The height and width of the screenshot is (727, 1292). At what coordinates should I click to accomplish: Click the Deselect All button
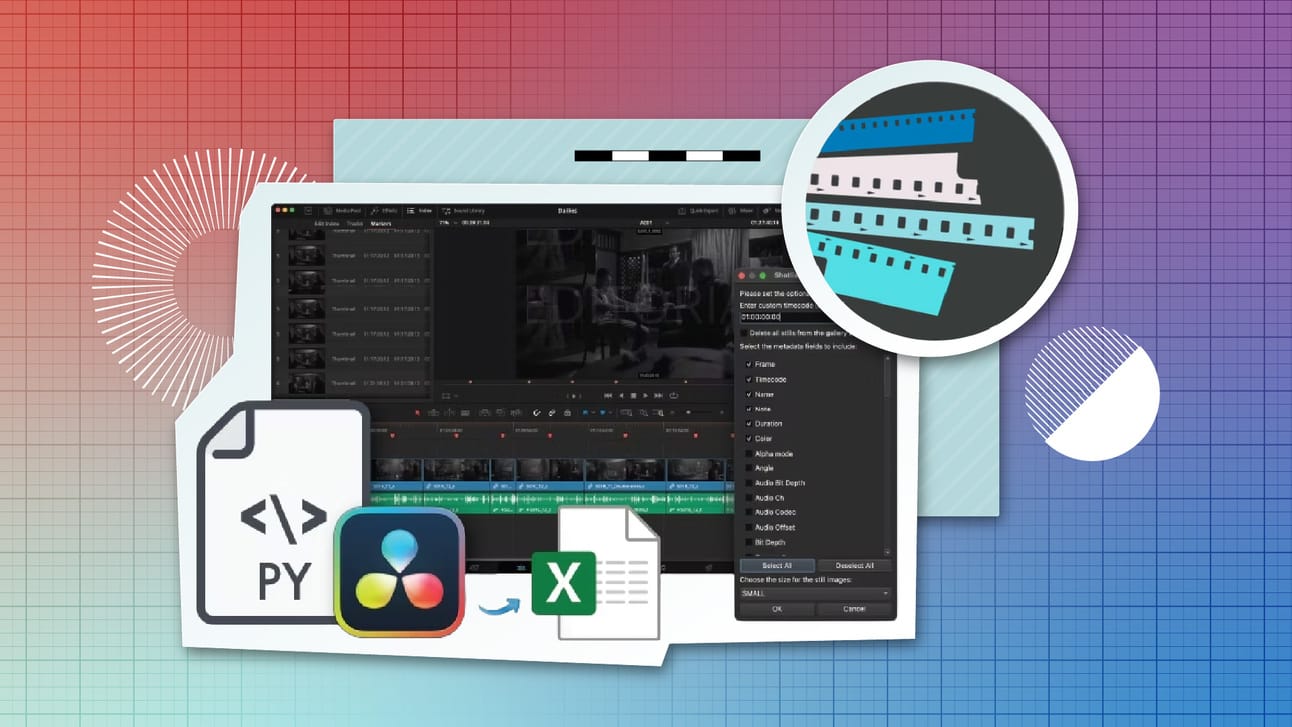[854, 565]
